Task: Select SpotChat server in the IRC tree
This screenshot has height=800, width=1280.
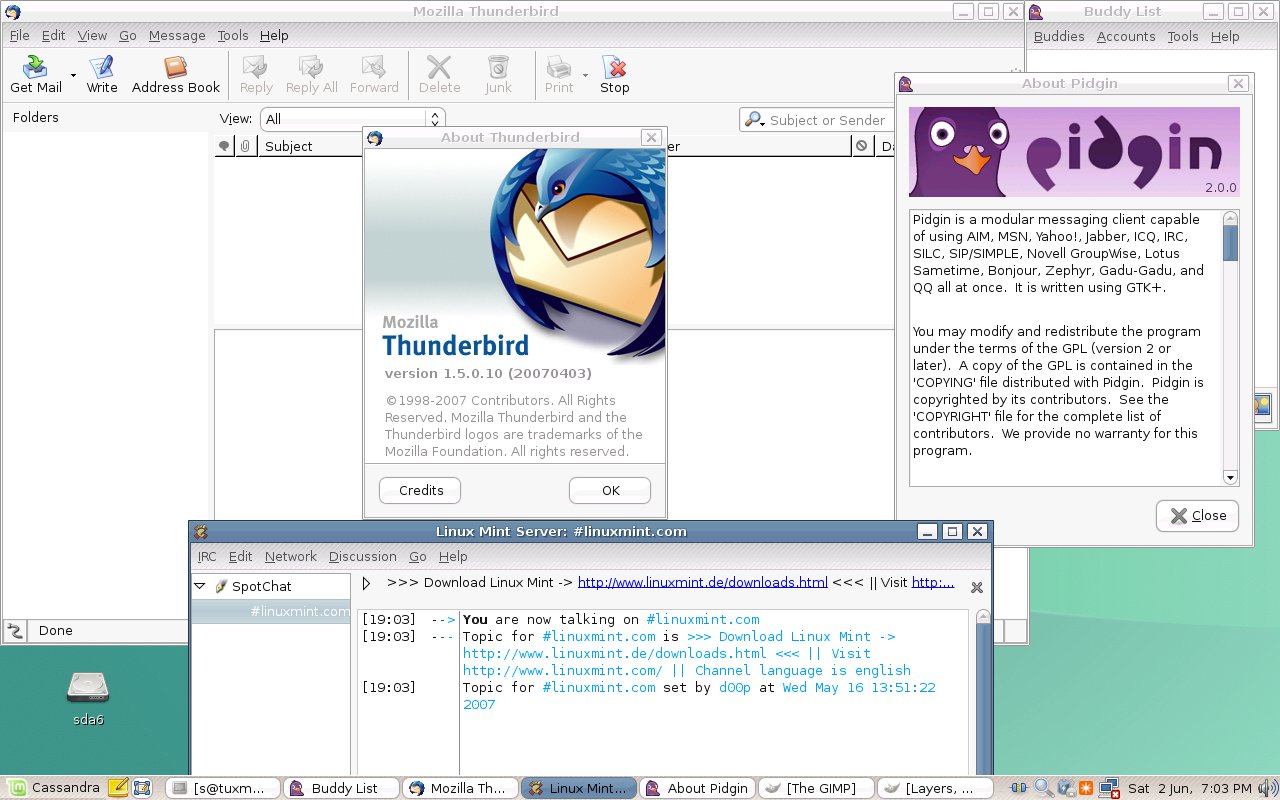Action: tap(262, 586)
